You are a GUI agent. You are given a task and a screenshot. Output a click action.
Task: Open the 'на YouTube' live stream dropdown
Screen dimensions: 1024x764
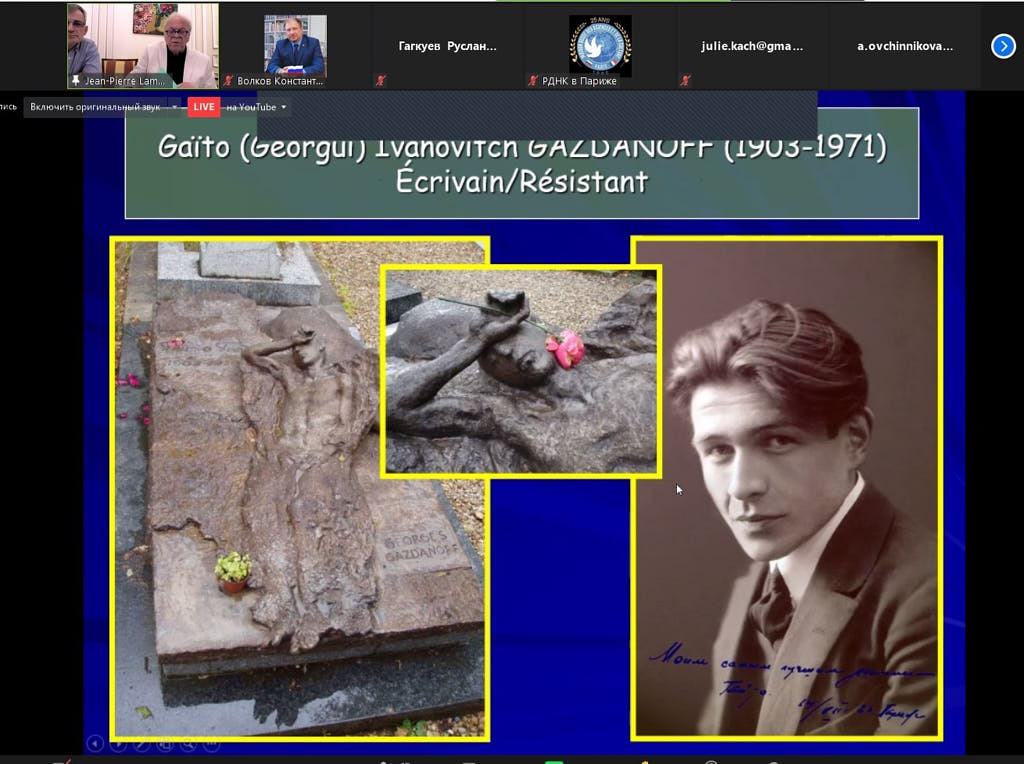(256, 107)
